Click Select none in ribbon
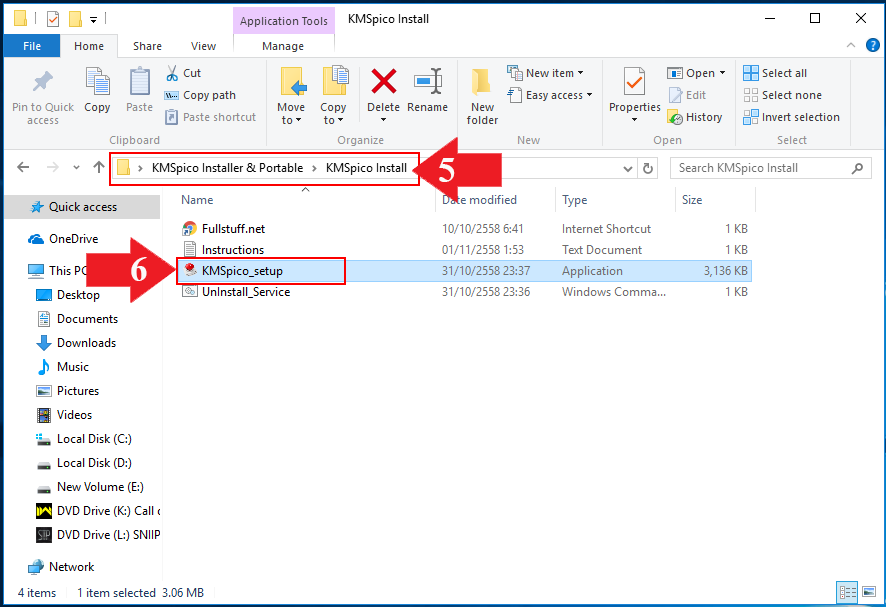The width and height of the screenshot is (886, 607). pyautogui.click(x=782, y=95)
